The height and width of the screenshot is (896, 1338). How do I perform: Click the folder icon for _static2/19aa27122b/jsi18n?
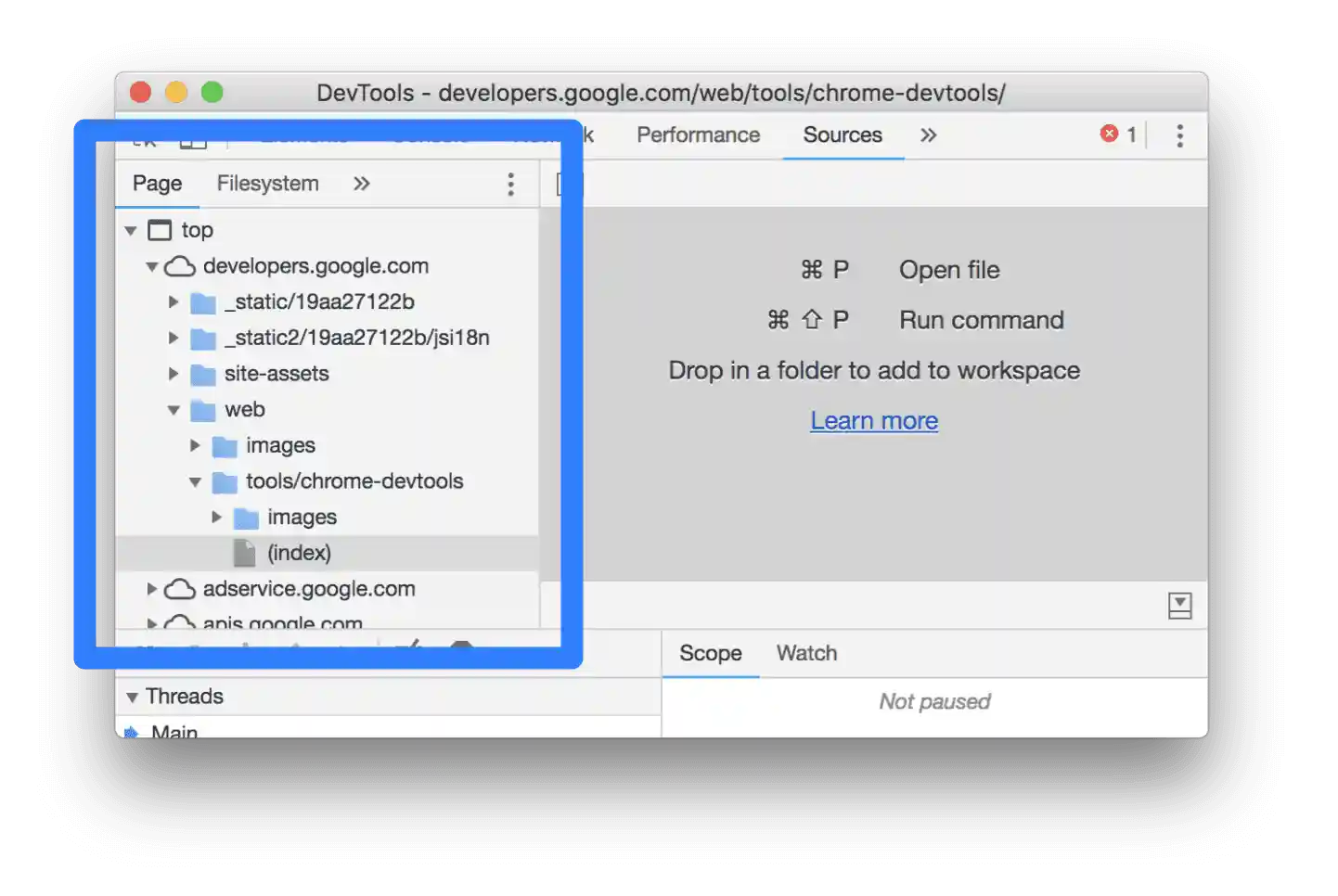tap(203, 339)
